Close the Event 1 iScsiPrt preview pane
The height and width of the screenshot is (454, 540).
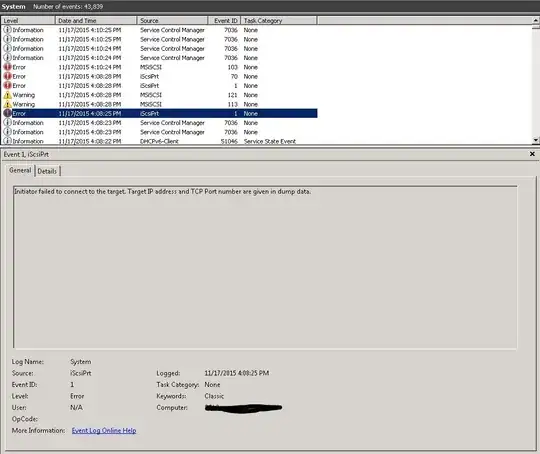pos(532,154)
